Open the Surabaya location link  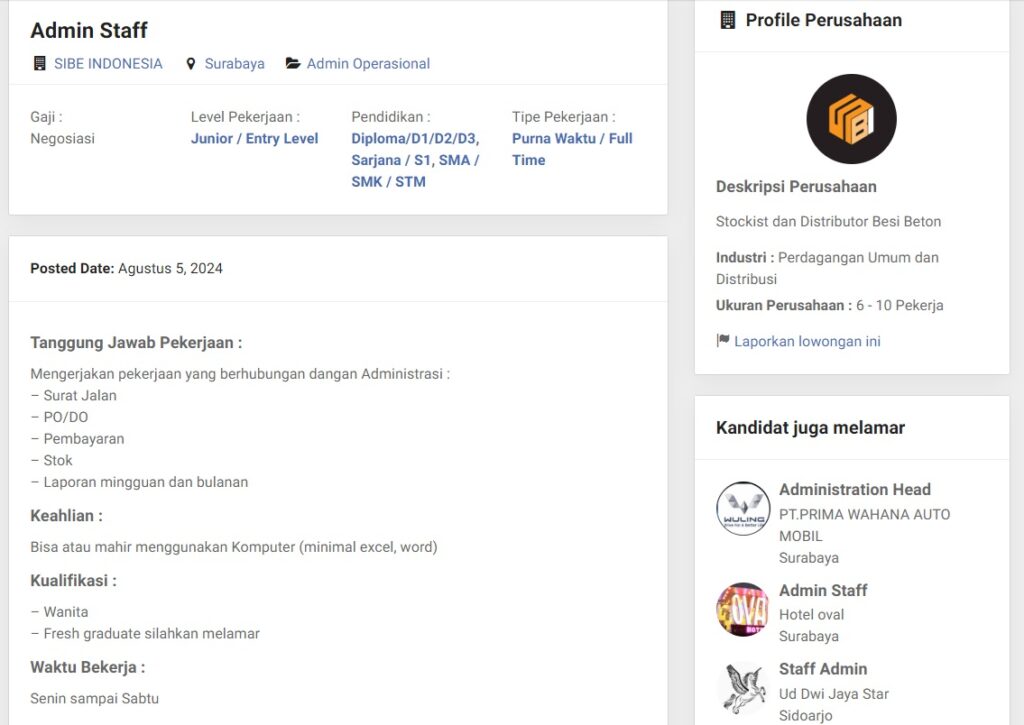tap(235, 64)
